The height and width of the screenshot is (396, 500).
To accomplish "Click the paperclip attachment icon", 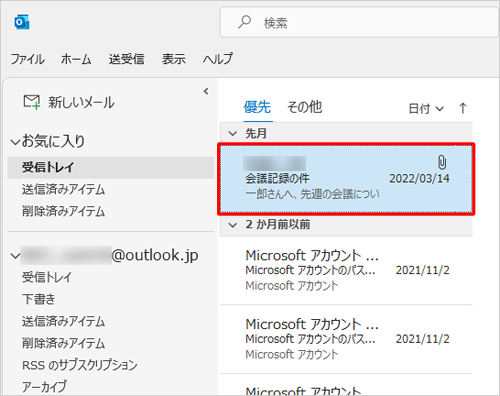I will pyautogui.click(x=442, y=162).
